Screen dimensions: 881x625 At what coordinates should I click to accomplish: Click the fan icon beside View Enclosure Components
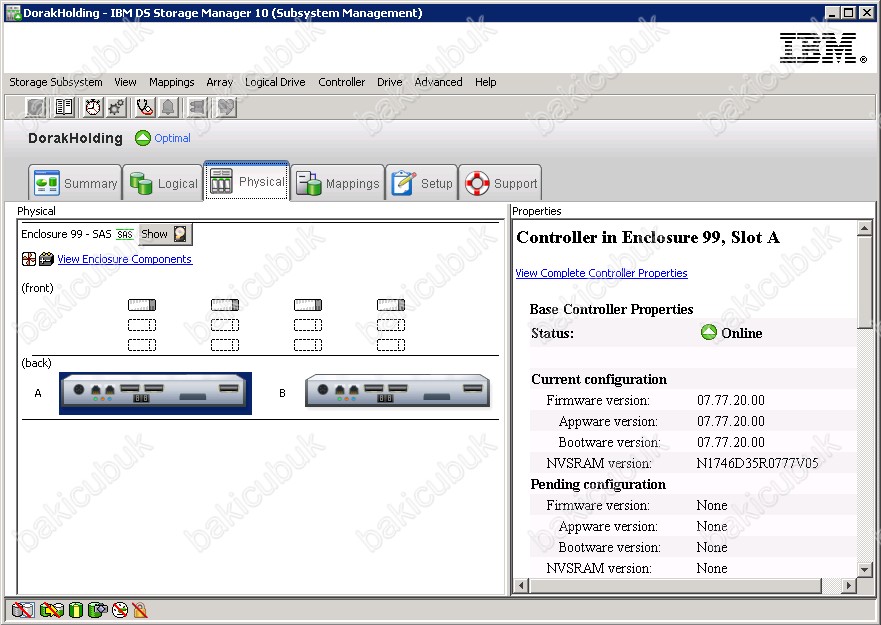[x=29, y=259]
